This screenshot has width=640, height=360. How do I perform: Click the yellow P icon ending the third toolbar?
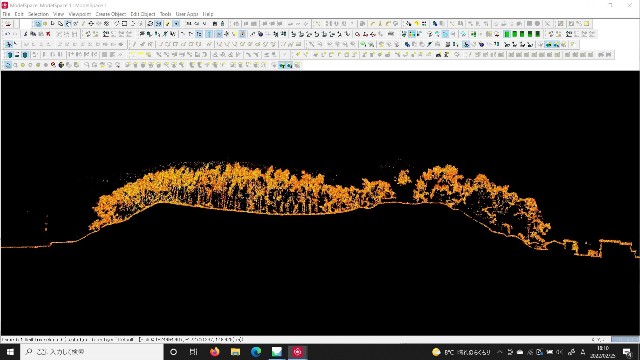click(x=573, y=44)
